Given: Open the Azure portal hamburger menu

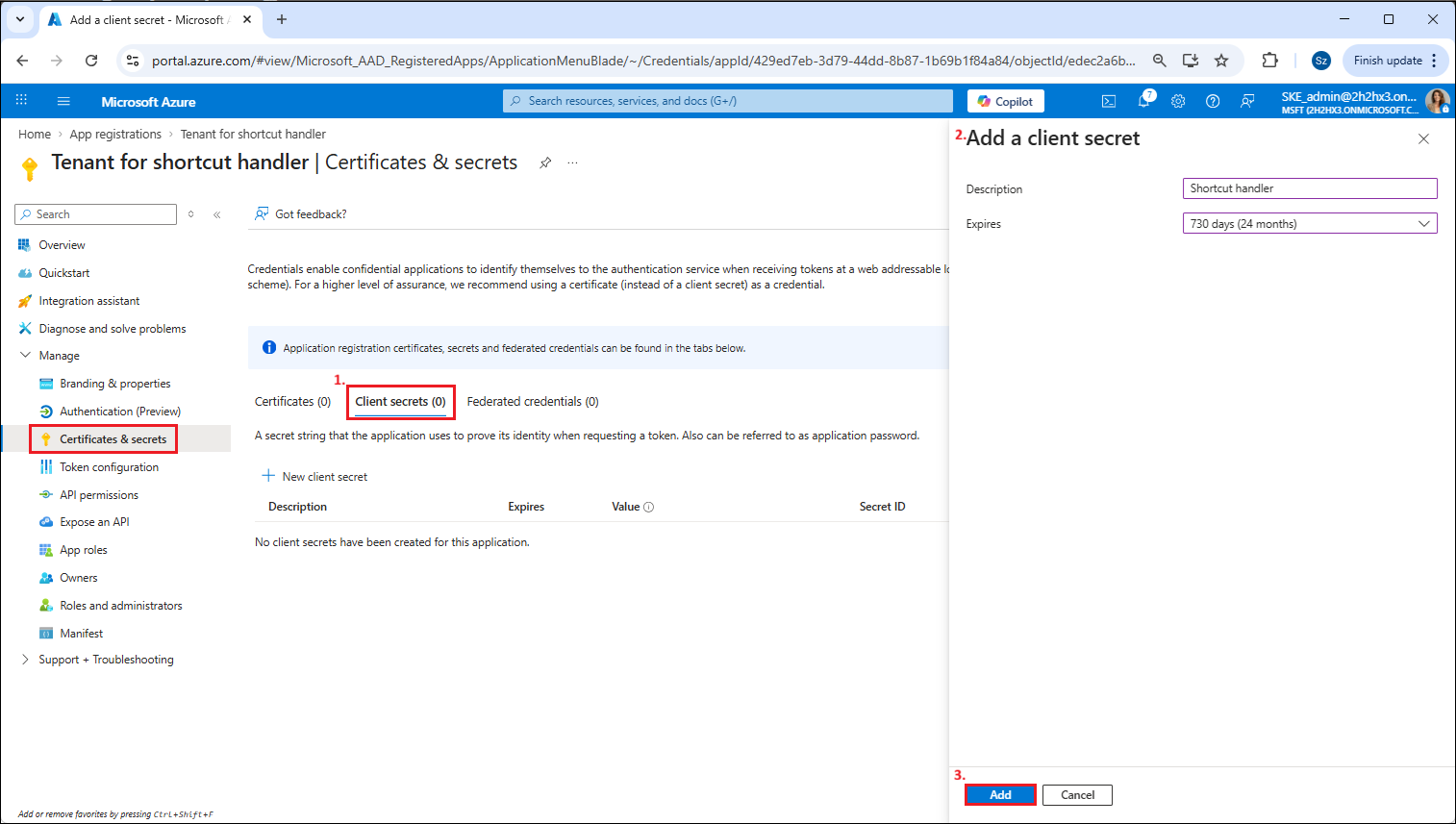Looking at the screenshot, I should [x=63, y=101].
